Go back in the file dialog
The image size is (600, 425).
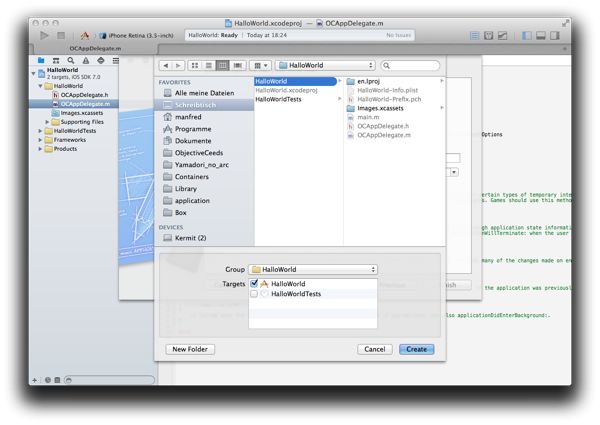click(165, 65)
